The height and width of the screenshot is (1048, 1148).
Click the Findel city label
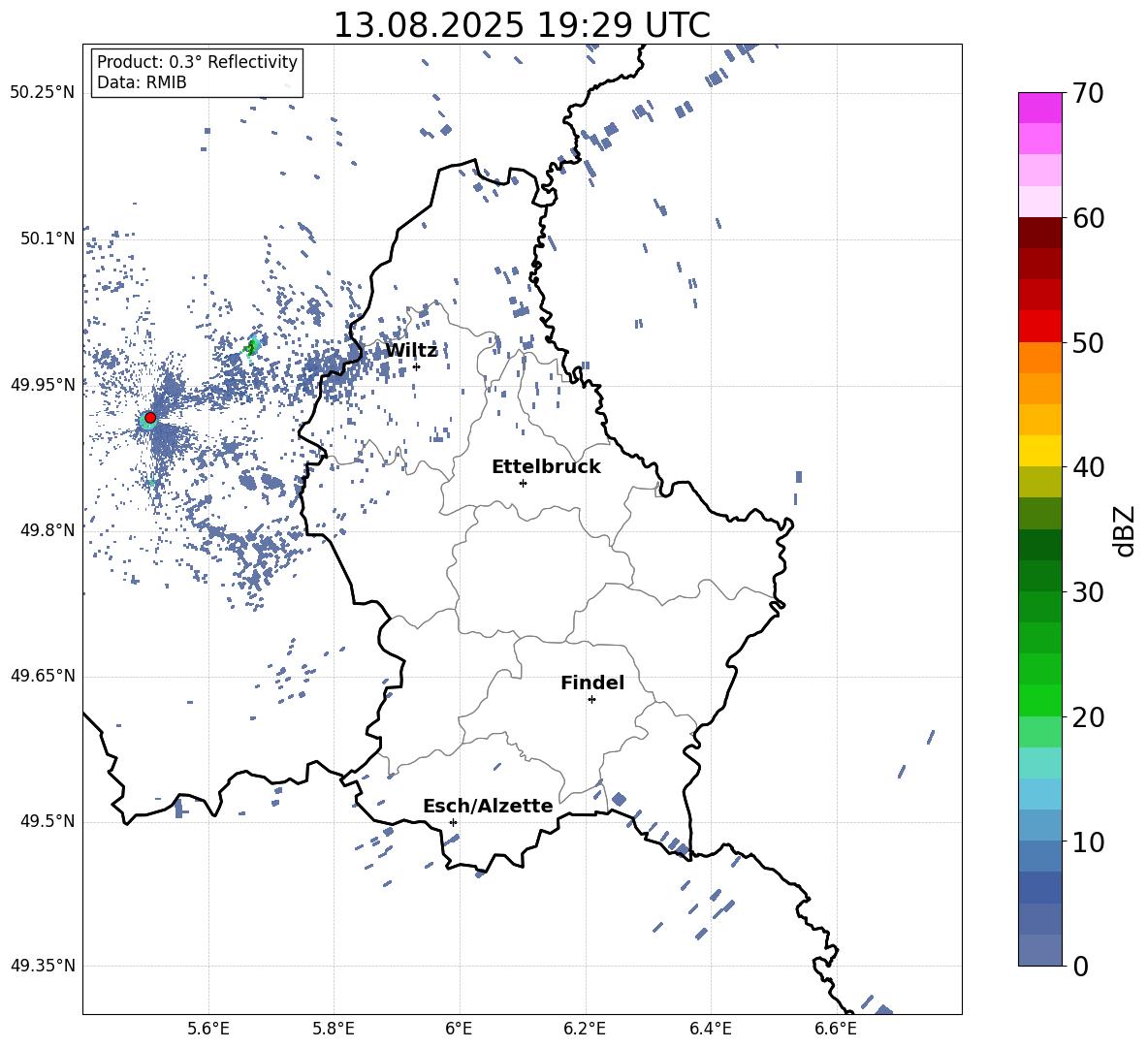click(592, 683)
